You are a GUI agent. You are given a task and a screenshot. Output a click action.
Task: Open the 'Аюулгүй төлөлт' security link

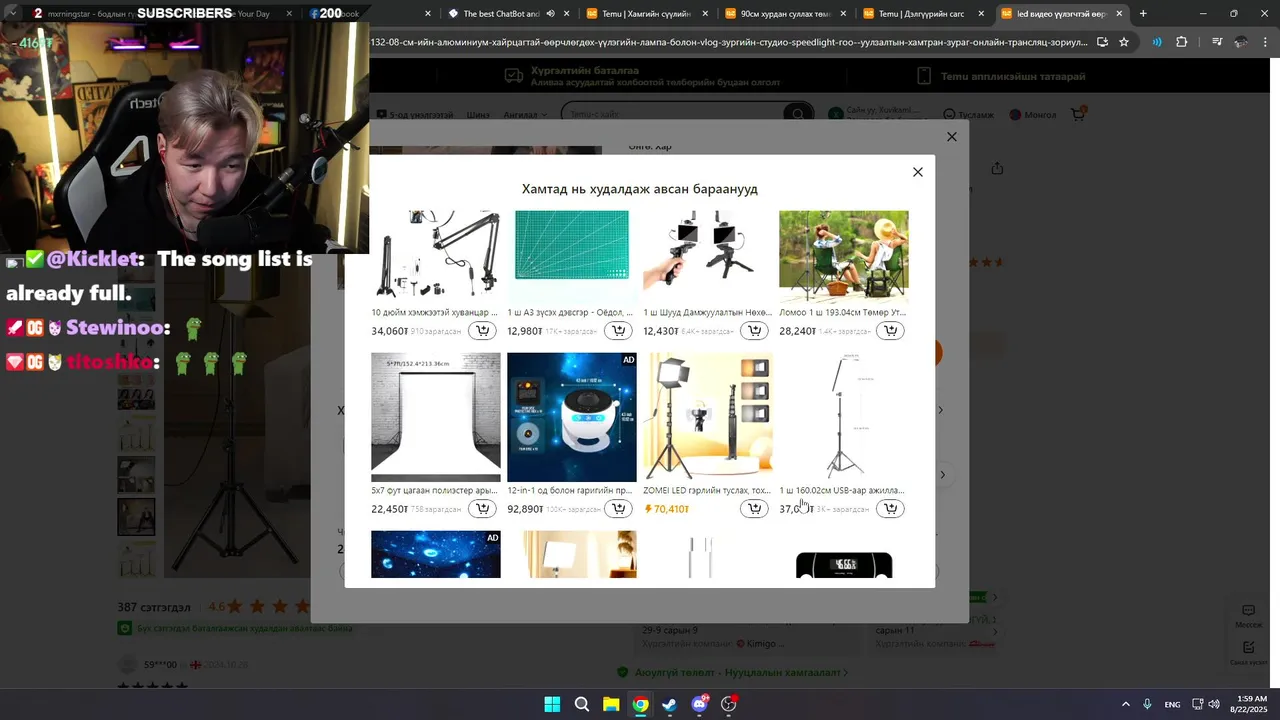(740, 673)
